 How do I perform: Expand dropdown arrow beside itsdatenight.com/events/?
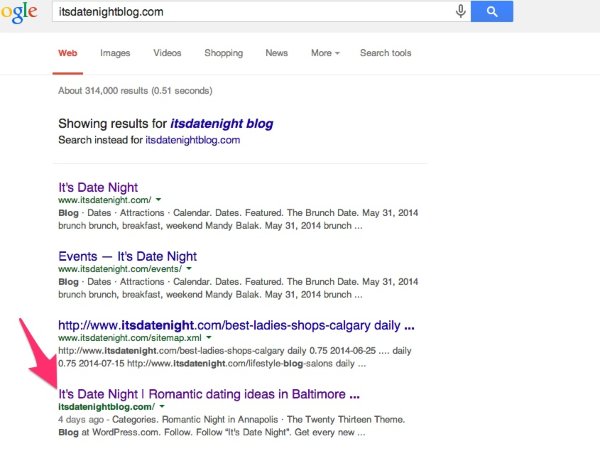tap(189, 269)
